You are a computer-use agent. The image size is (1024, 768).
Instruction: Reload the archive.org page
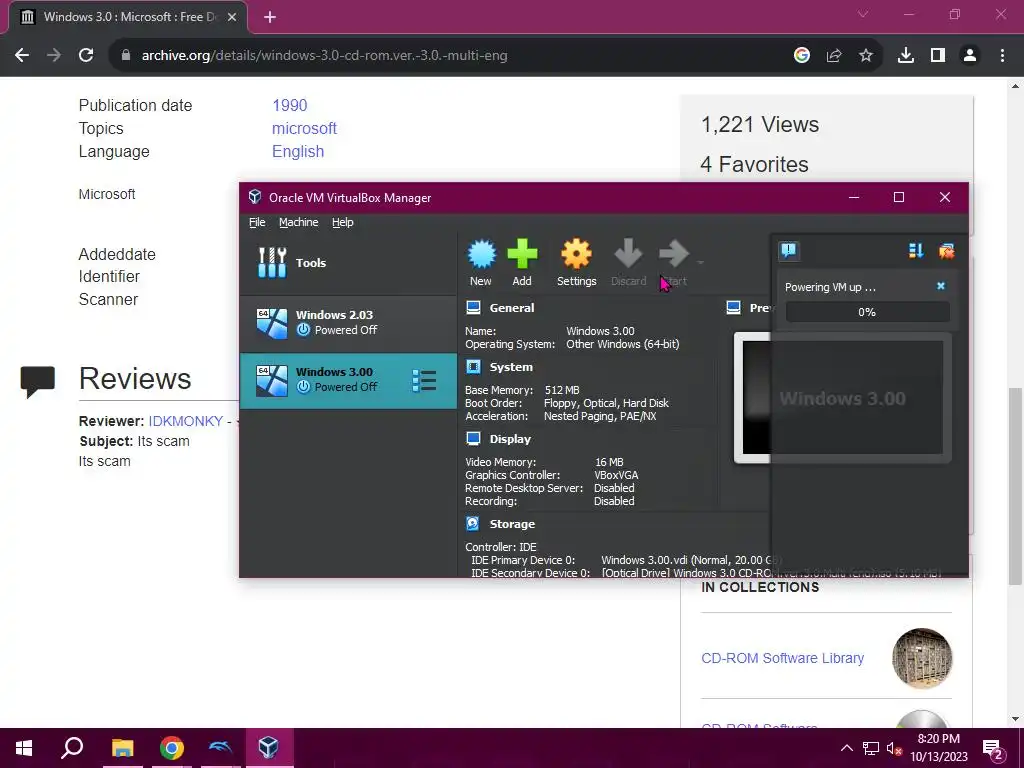pos(86,56)
